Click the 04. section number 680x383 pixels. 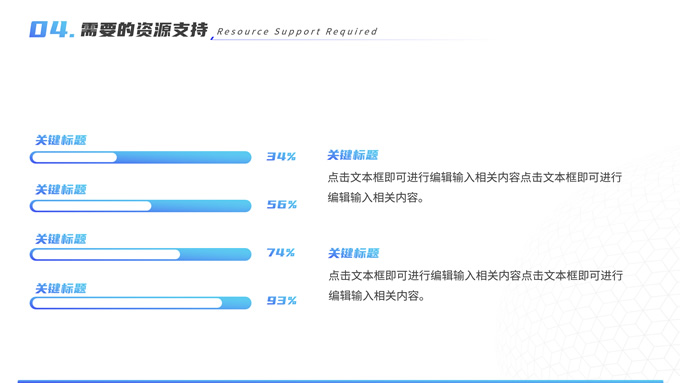click(x=52, y=29)
